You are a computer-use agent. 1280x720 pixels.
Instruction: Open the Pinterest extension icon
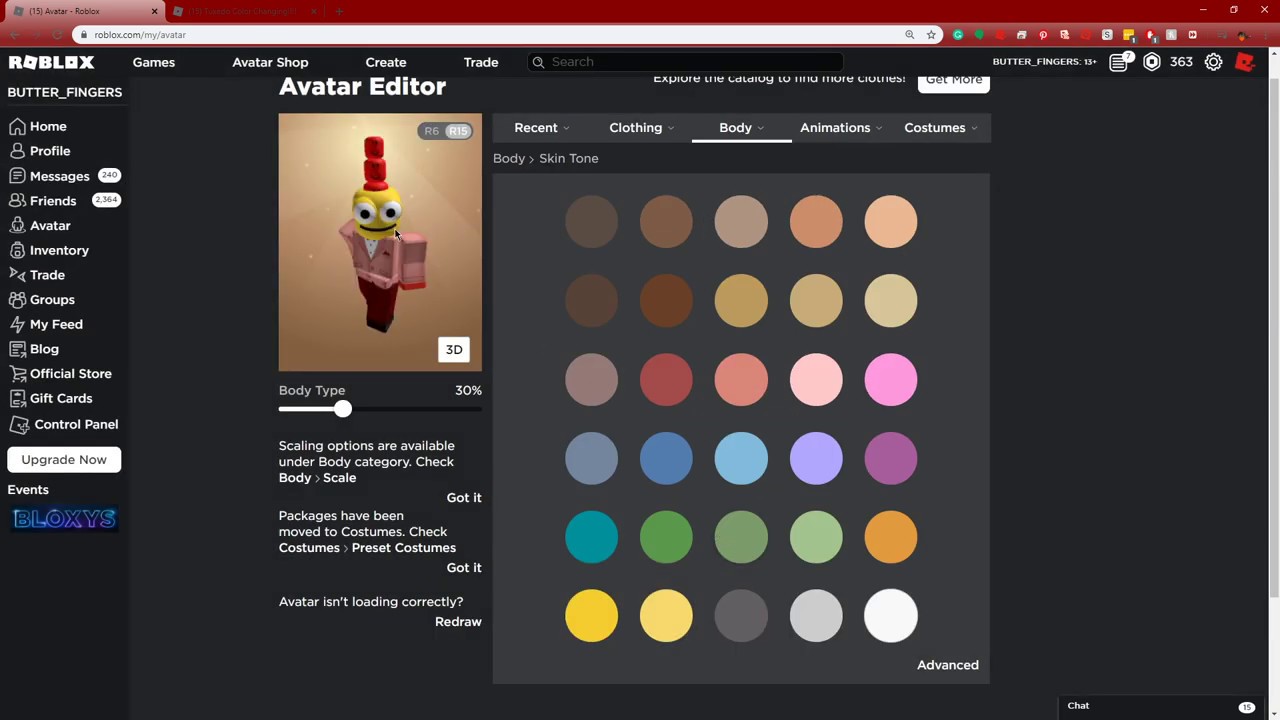click(x=1043, y=35)
